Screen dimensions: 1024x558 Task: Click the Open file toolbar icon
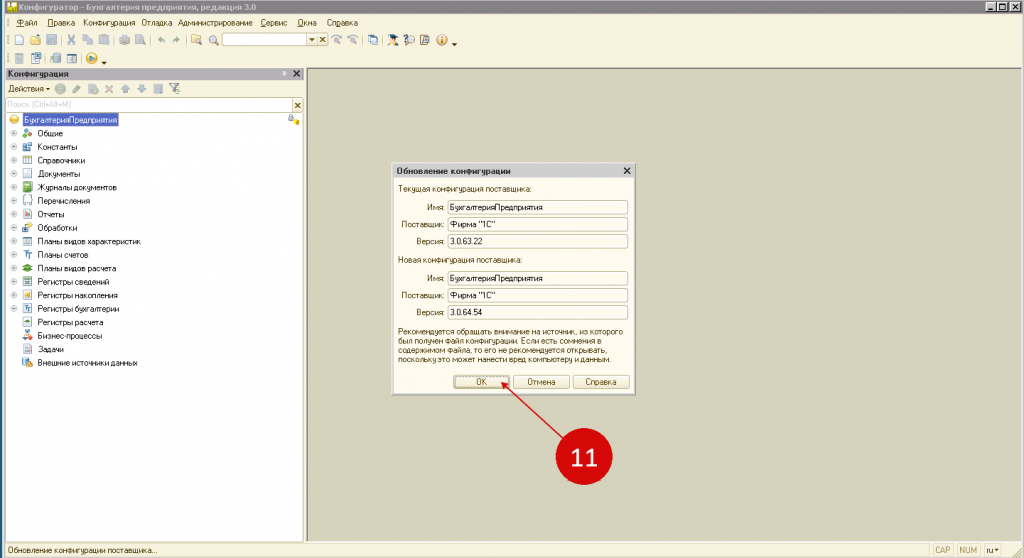coord(35,40)
